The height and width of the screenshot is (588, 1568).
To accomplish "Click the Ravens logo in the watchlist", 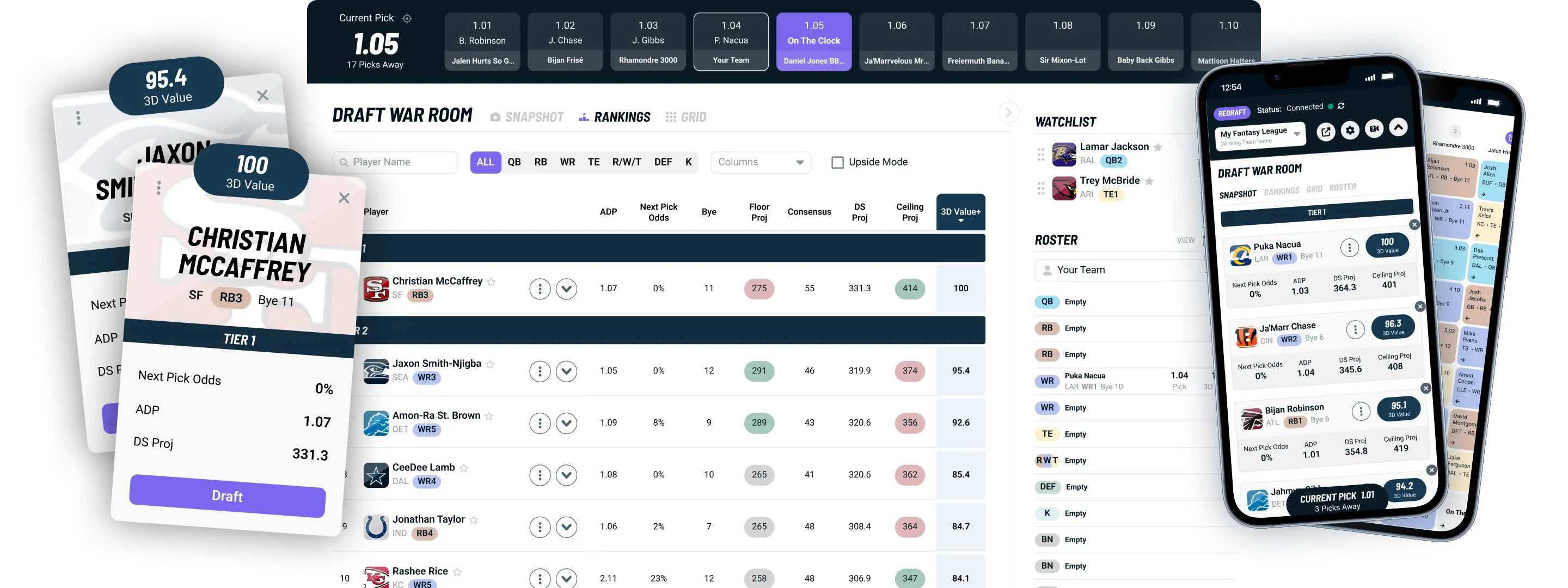I will (x=1064, y=154).
